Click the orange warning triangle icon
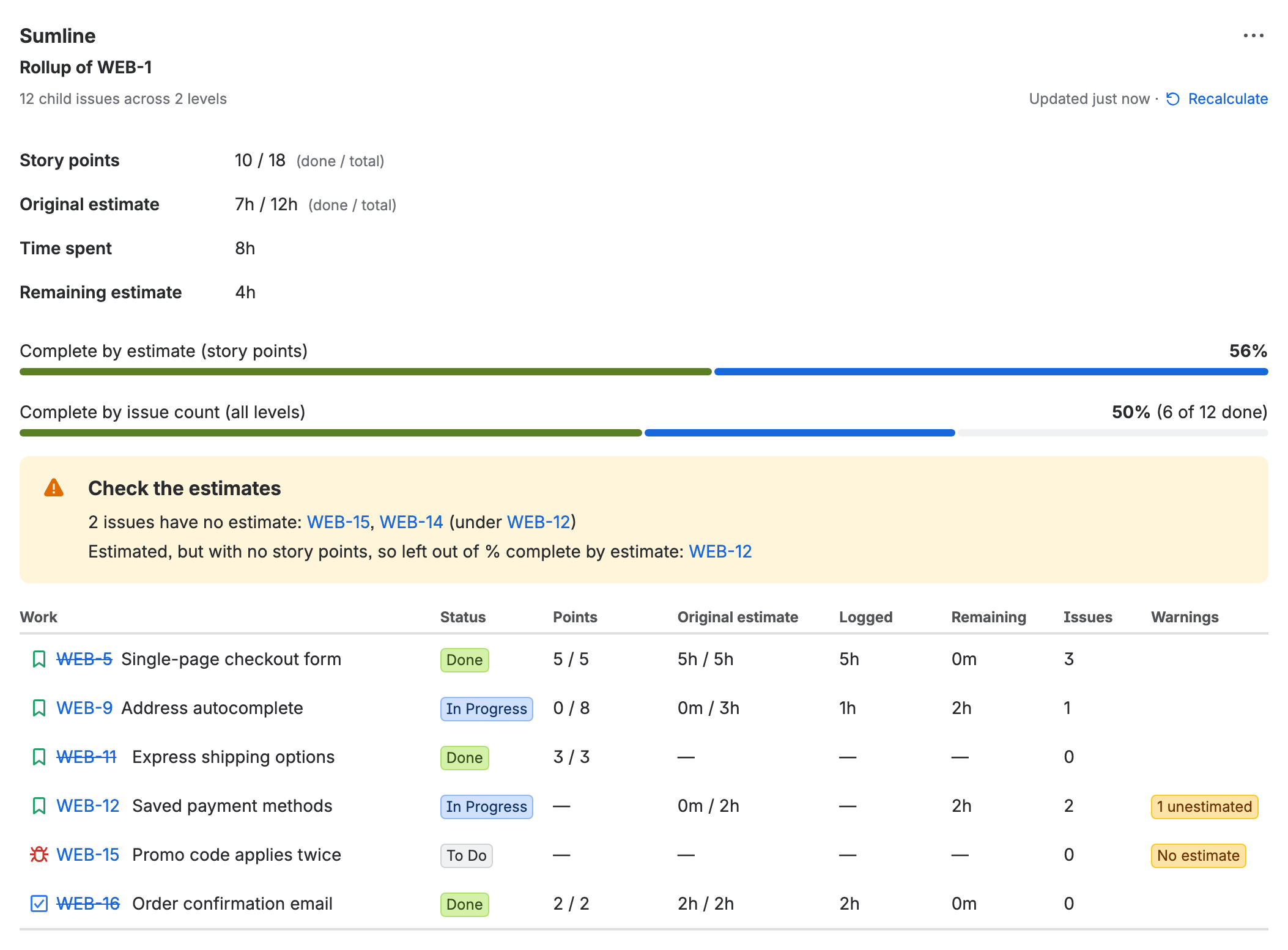This screenshot has width=1288, height=950. pos(54,488)
